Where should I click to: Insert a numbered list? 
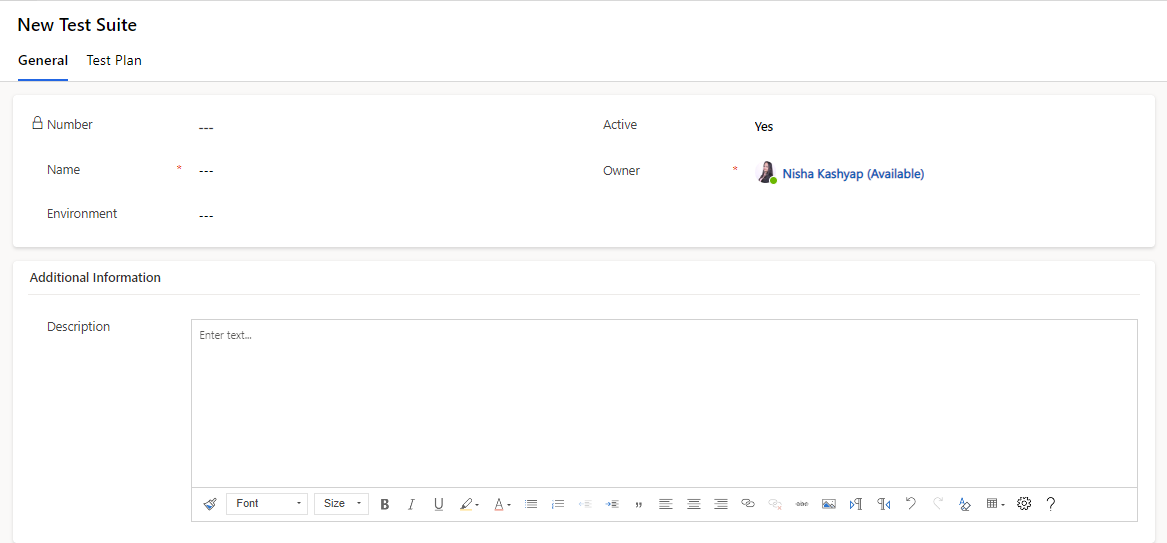(x=557, y=504)
